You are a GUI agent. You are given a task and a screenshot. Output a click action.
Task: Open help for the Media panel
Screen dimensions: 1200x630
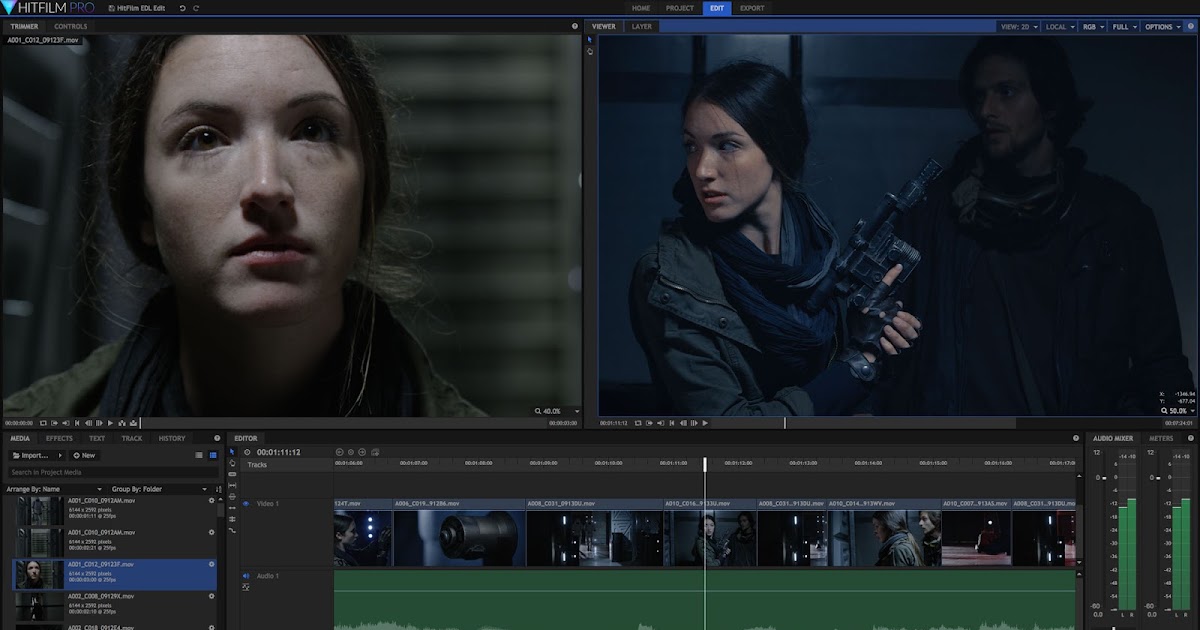tap(217, 438)
